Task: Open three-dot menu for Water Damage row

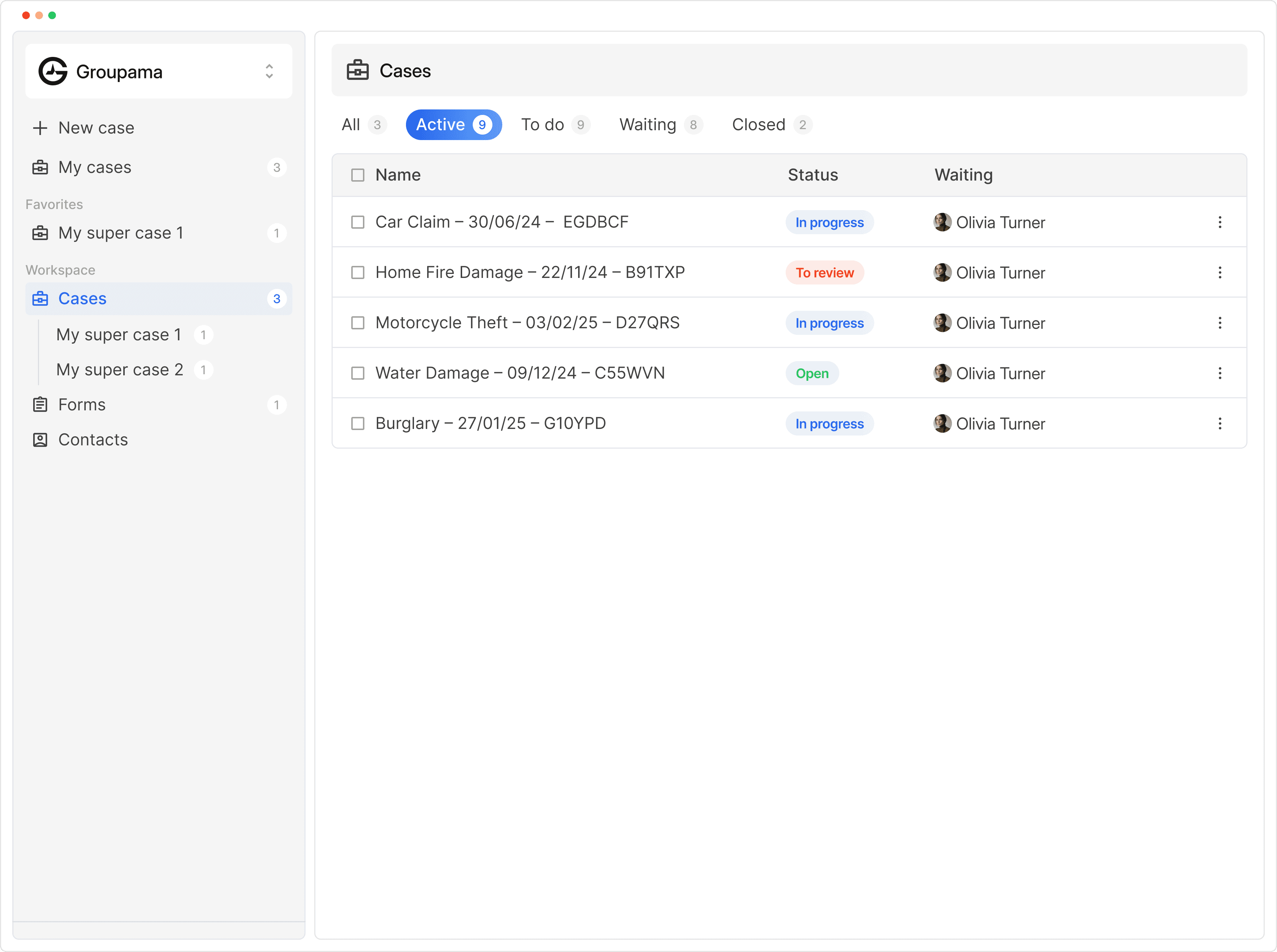Action: pos(1219,374)
